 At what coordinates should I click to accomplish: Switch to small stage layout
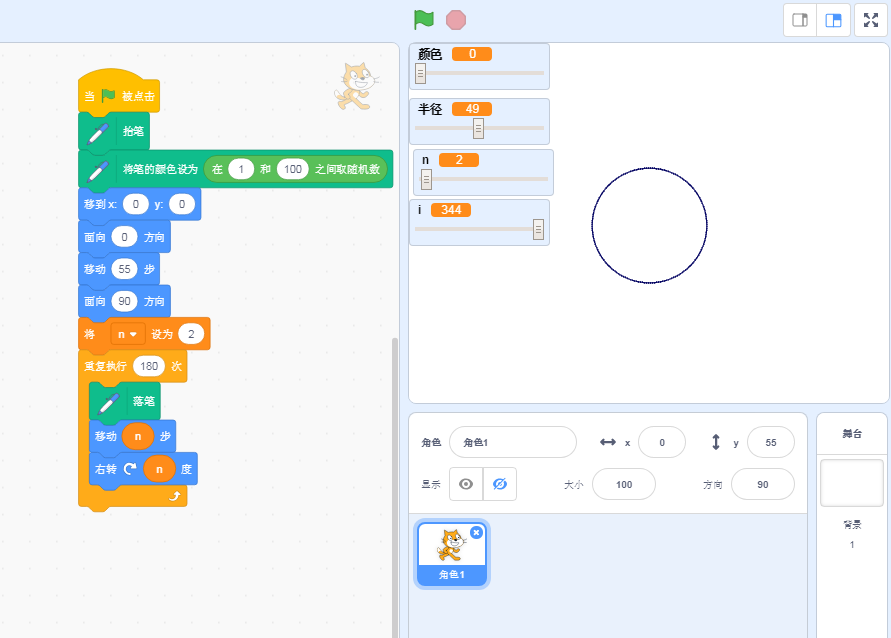click(x=800, y=20)
